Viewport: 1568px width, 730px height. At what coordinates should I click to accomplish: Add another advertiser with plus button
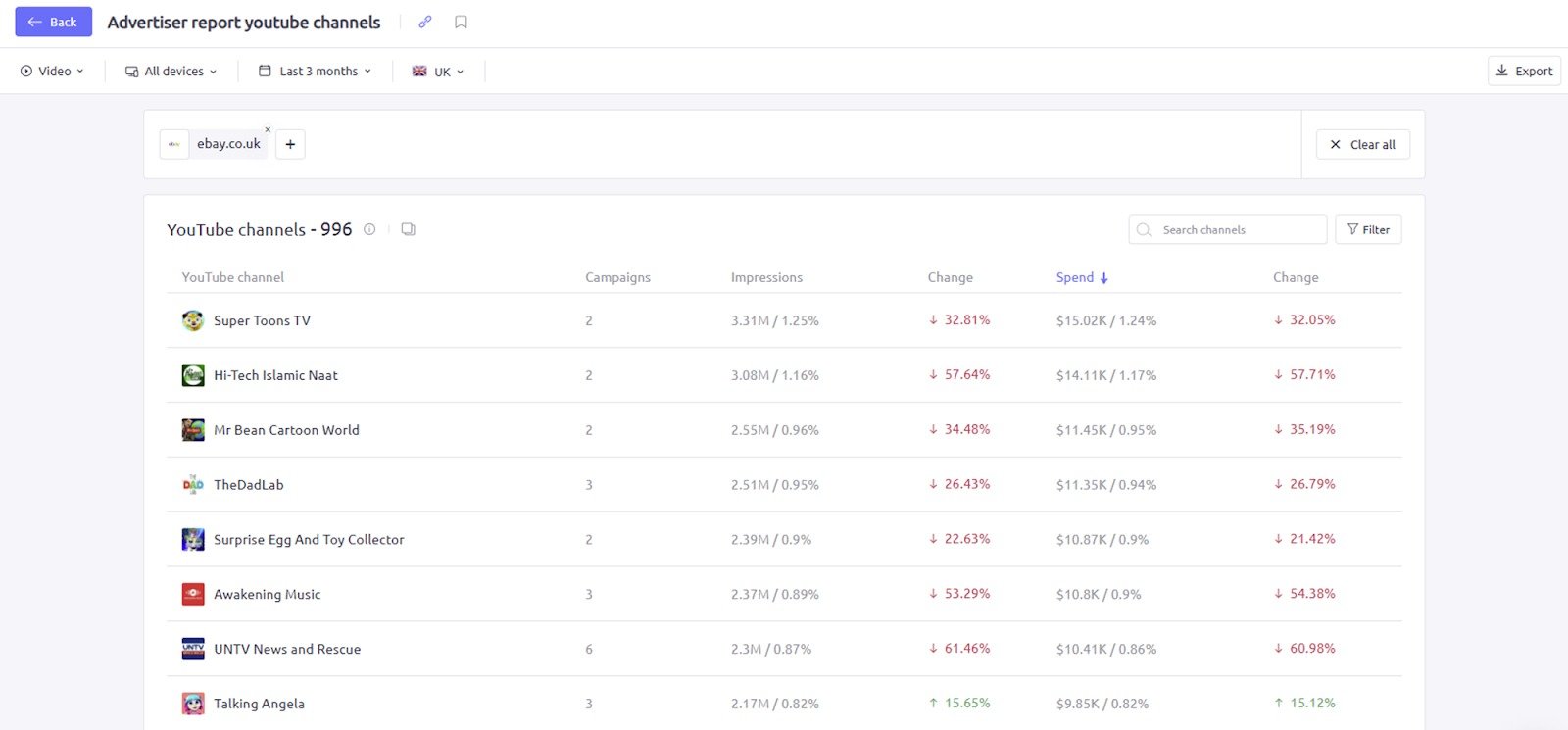coord(290,144)
